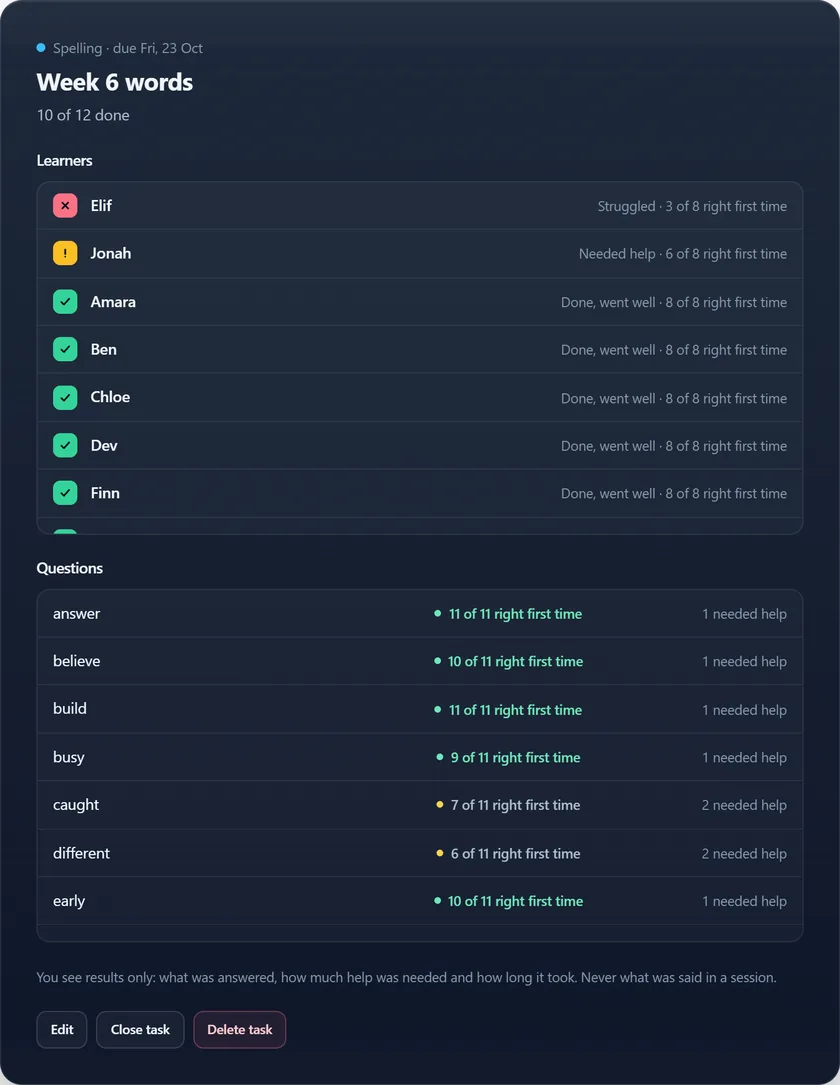This screenshot has width=840, height=1085.
Task: Click '1 needed help' in the answer row
Action: (745, 614)
